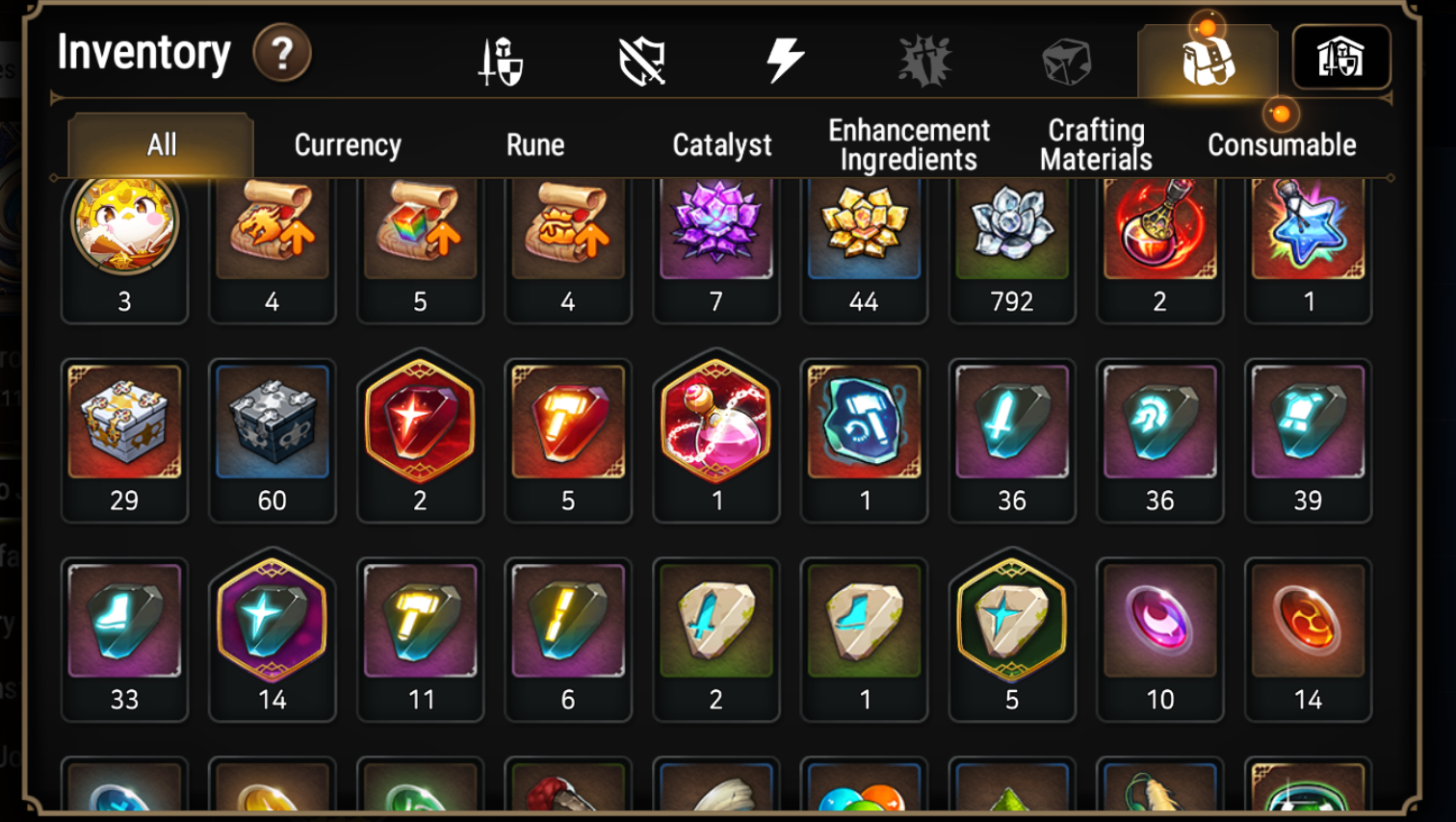Select the weapon and shield equipment category
Viewport: 1456px width, 822px height.
501,61
